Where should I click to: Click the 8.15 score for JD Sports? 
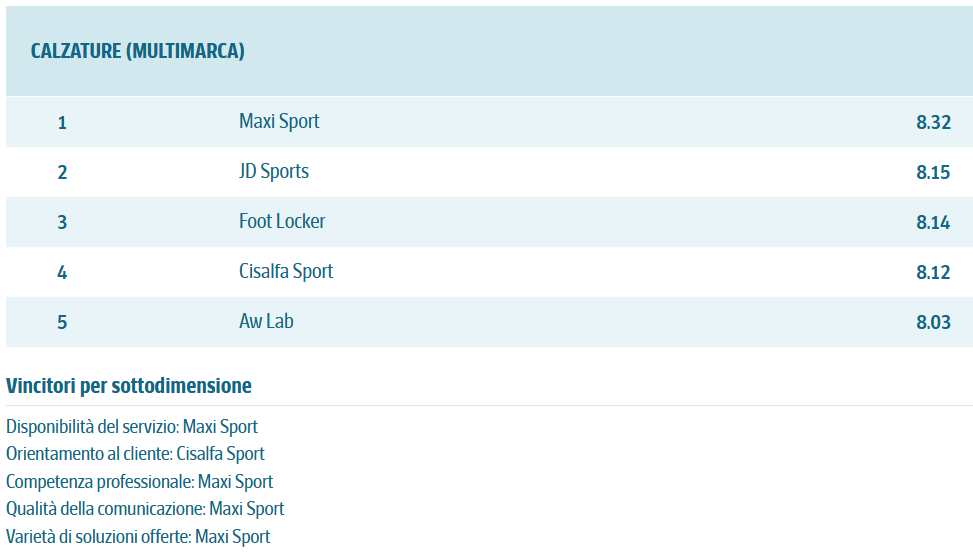coord(933,172)
